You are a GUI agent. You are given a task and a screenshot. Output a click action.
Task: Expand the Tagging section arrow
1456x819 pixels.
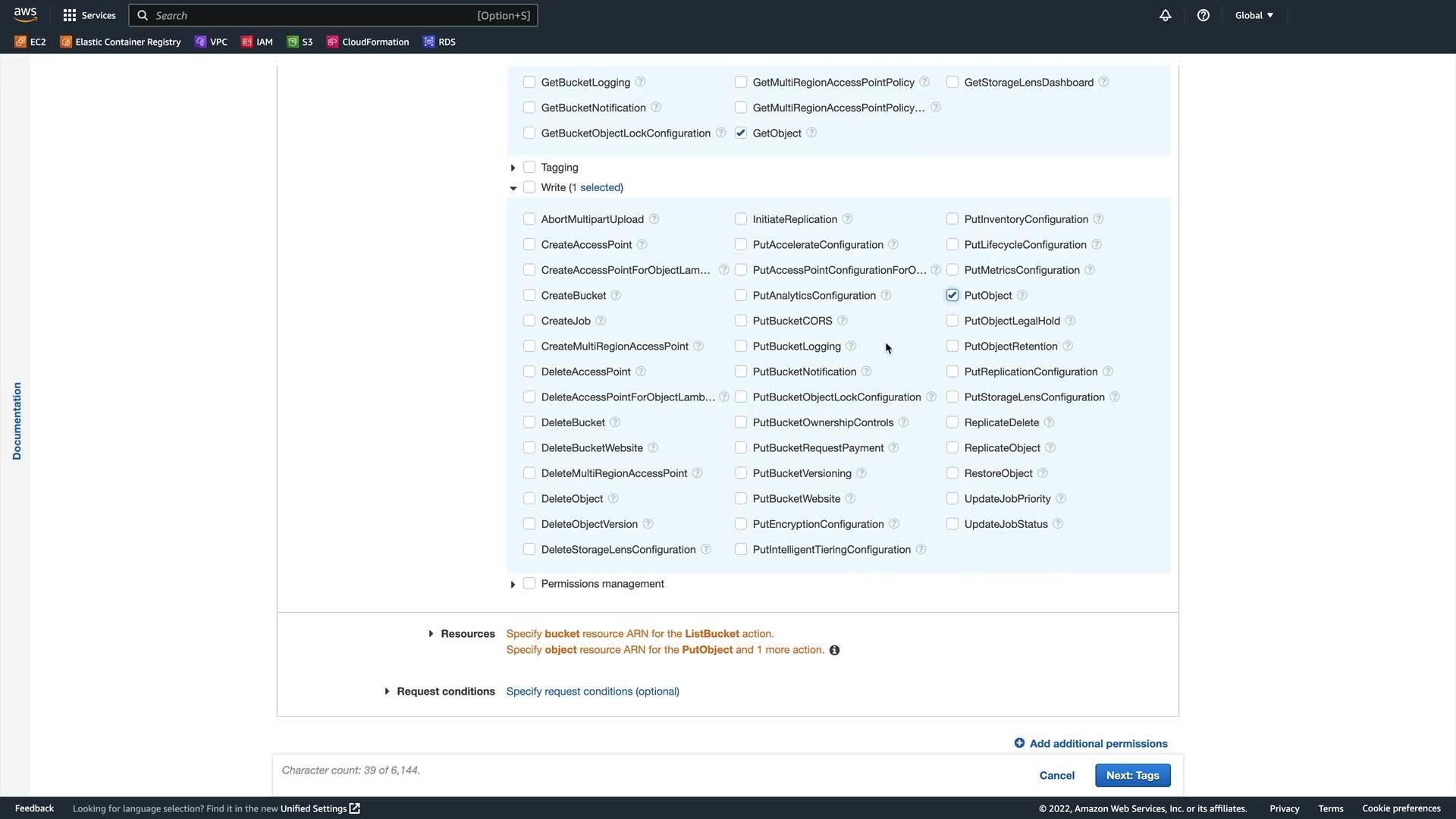(513, 168)
